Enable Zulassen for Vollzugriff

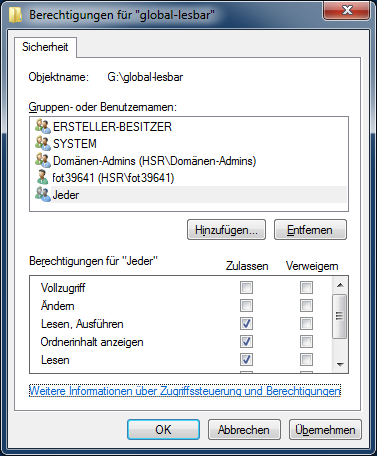[246, 287]
